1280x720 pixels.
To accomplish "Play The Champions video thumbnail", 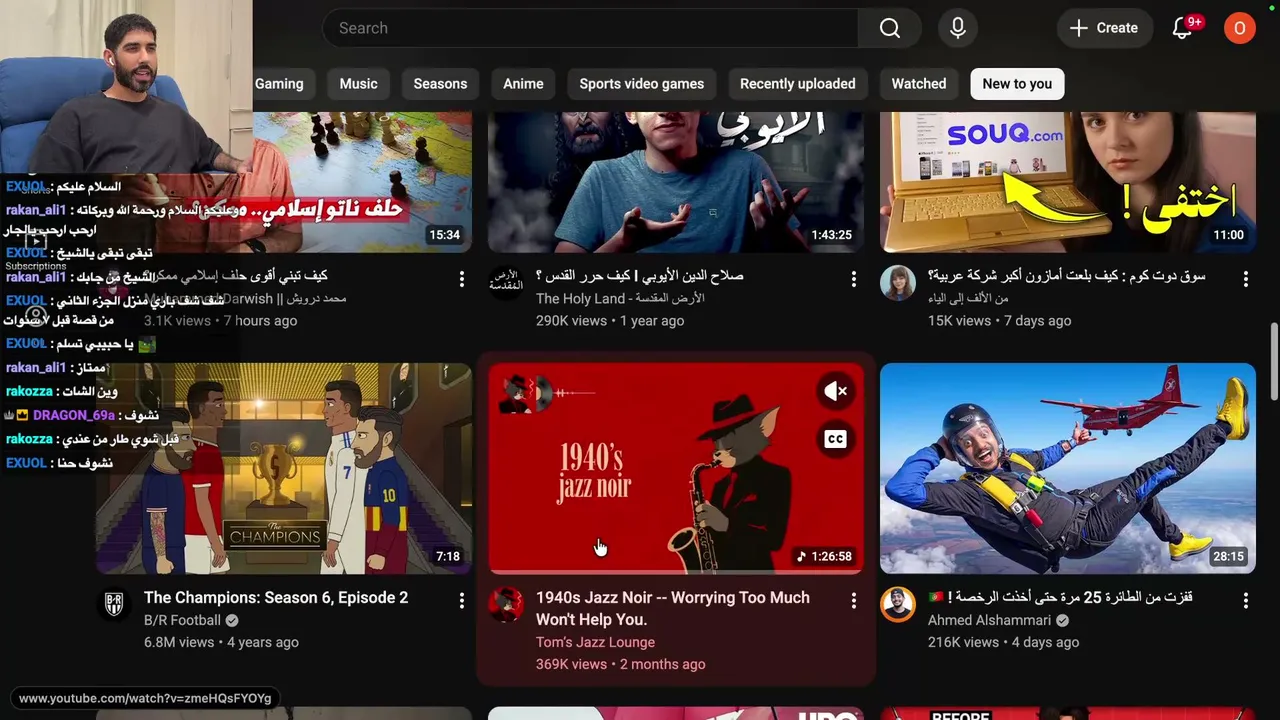I will coord(284,468).
